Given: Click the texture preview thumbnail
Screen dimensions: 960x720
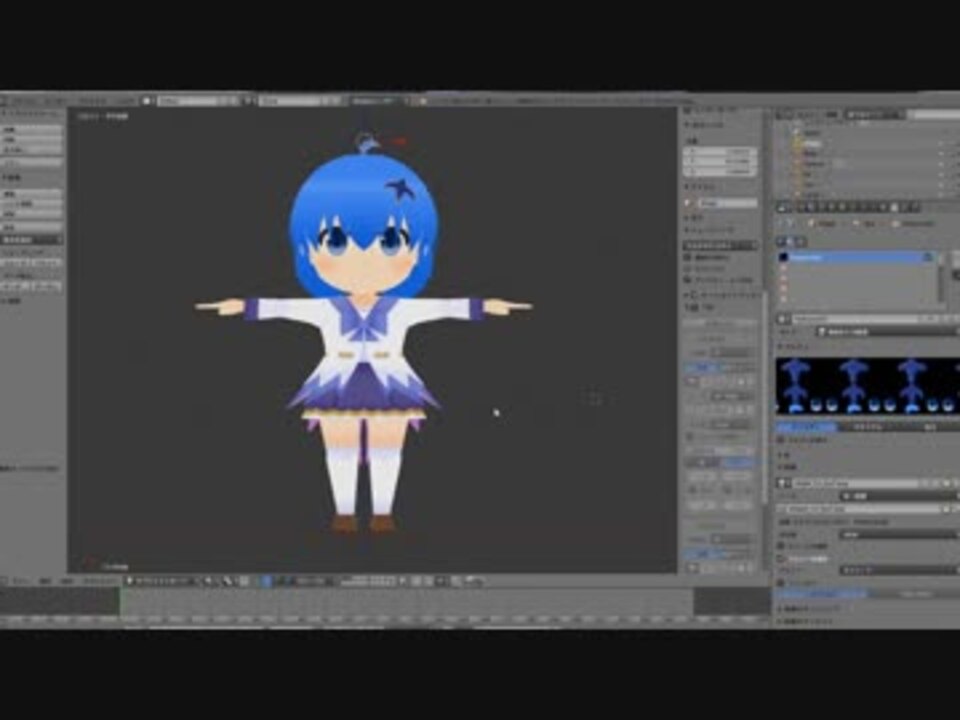Looking at the screenshot, I should 869,386.
